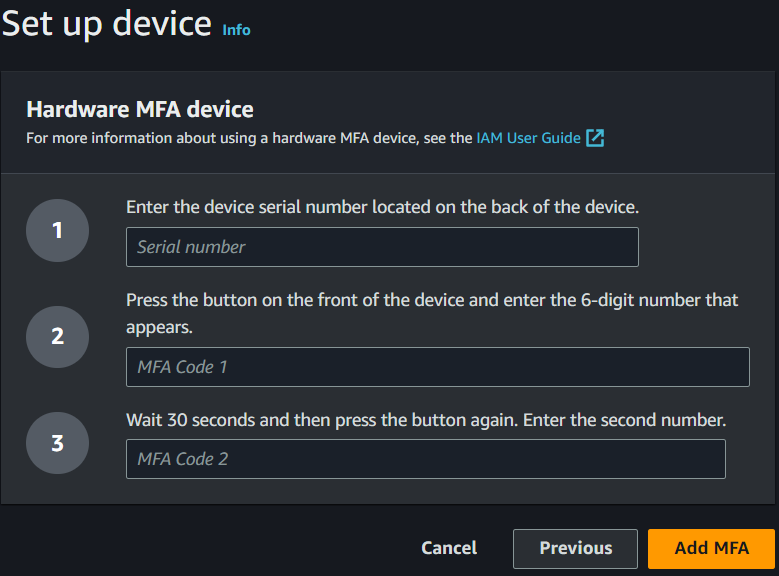This screenshot has height=576, width=779.
Task: Click the Hardware MFA device heading
Action: pos(140,109)
